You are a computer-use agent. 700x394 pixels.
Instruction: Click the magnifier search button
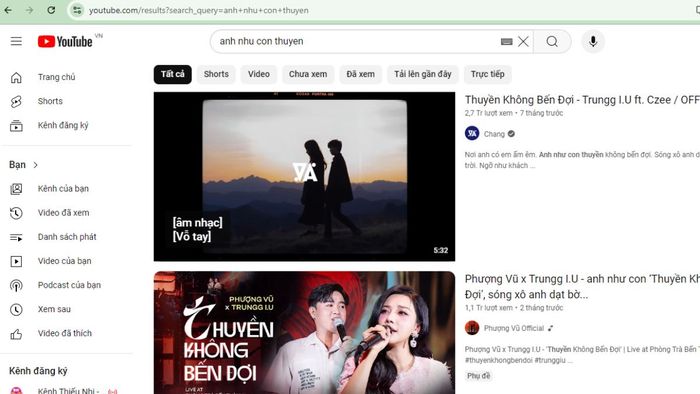pos(552,41)
